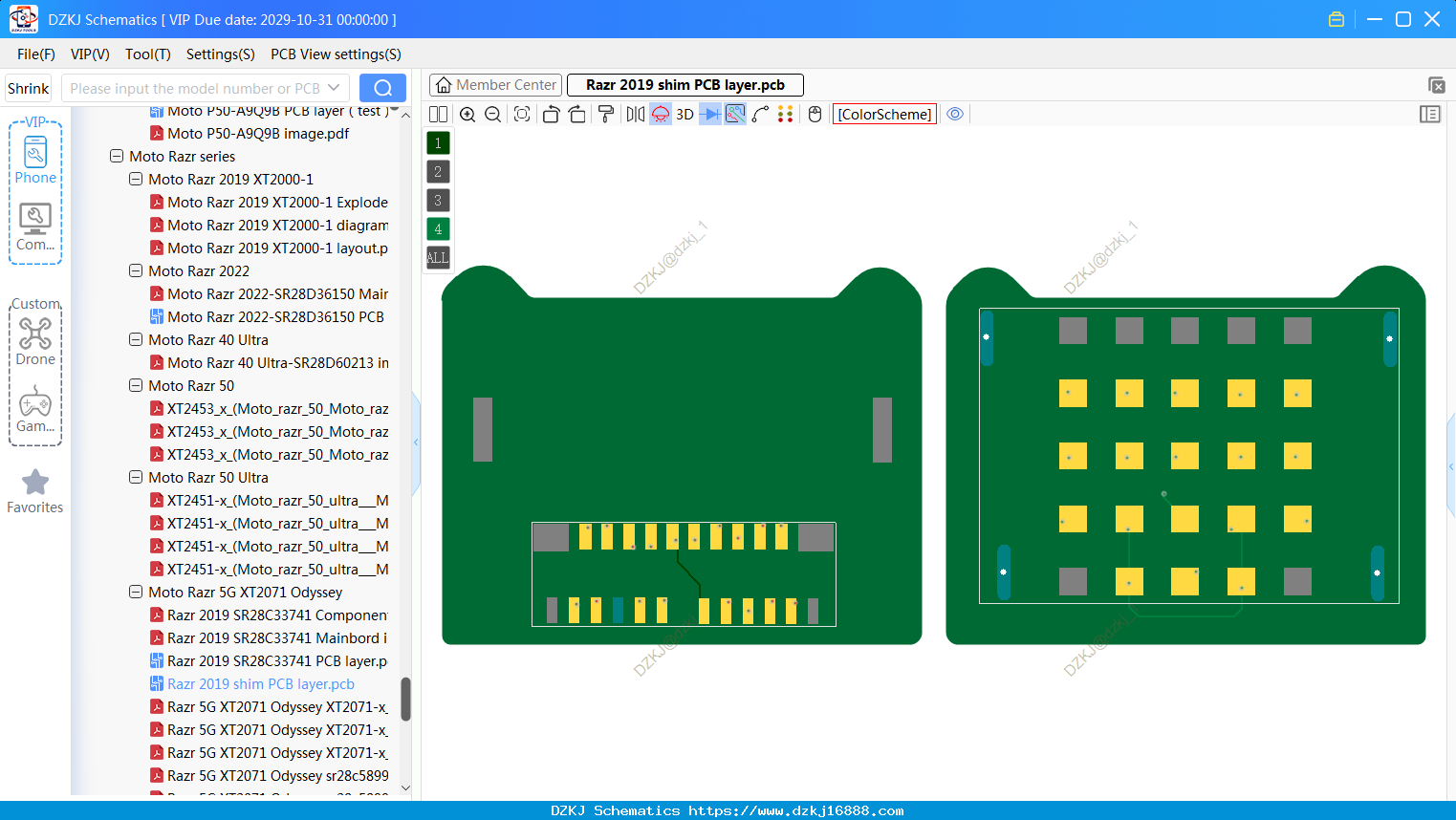Click the Shrink button

[29, 88]
